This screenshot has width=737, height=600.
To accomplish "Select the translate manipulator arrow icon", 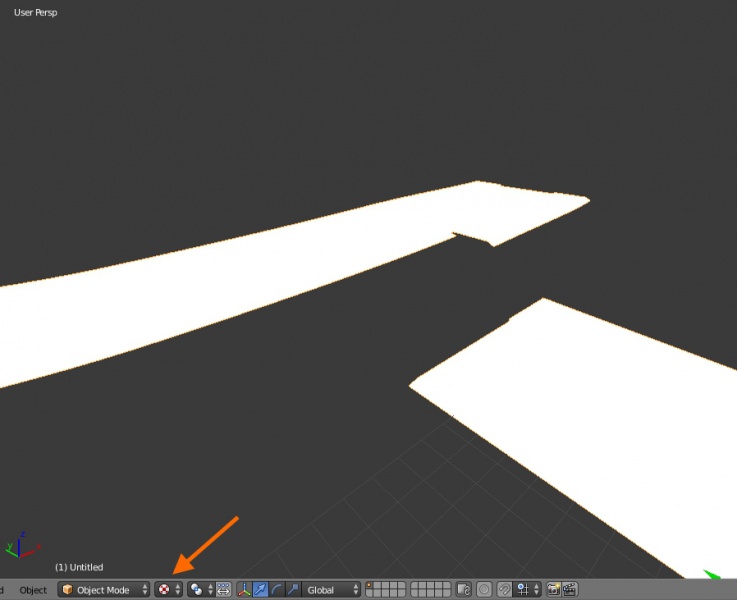I will click(260, 590).
